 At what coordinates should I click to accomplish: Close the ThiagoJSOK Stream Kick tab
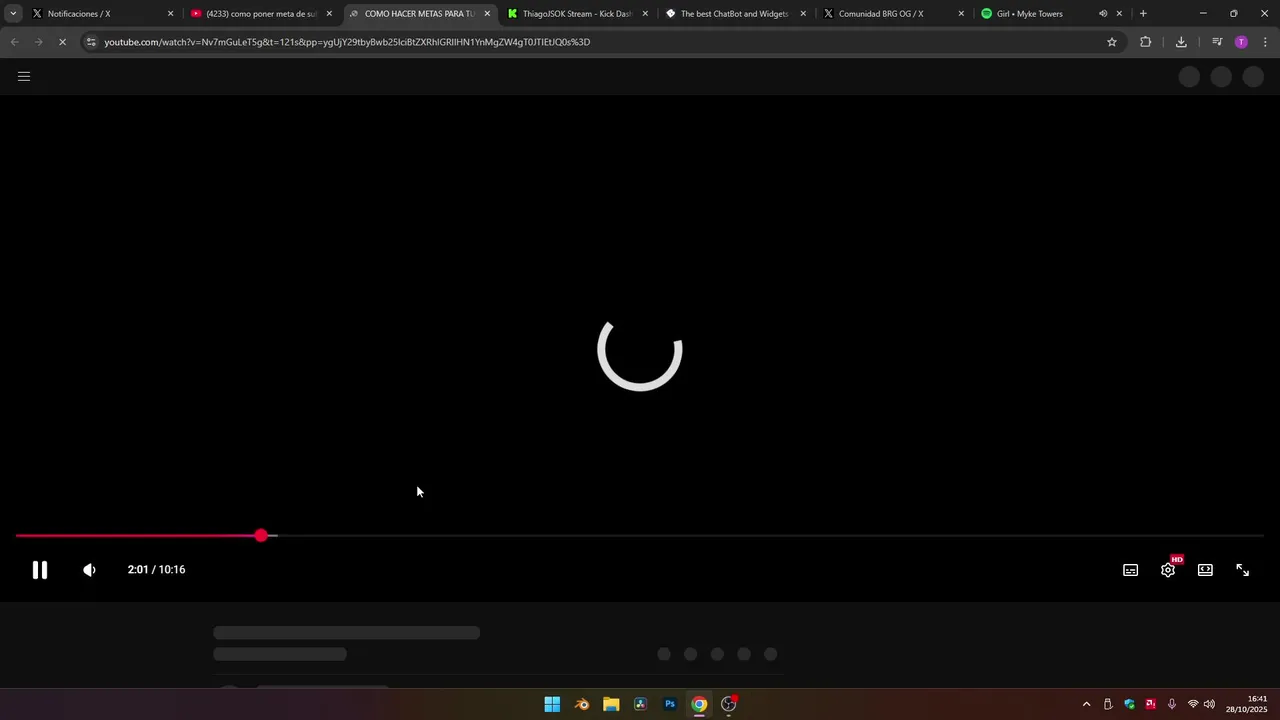645,14
